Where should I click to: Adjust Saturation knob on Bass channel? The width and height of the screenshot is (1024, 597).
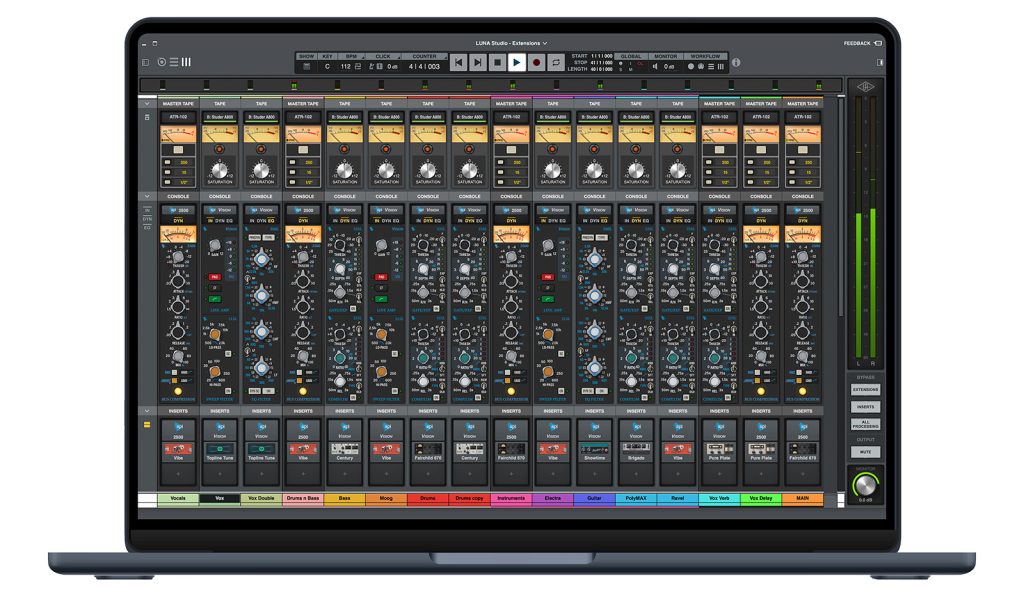coord(345,170)
